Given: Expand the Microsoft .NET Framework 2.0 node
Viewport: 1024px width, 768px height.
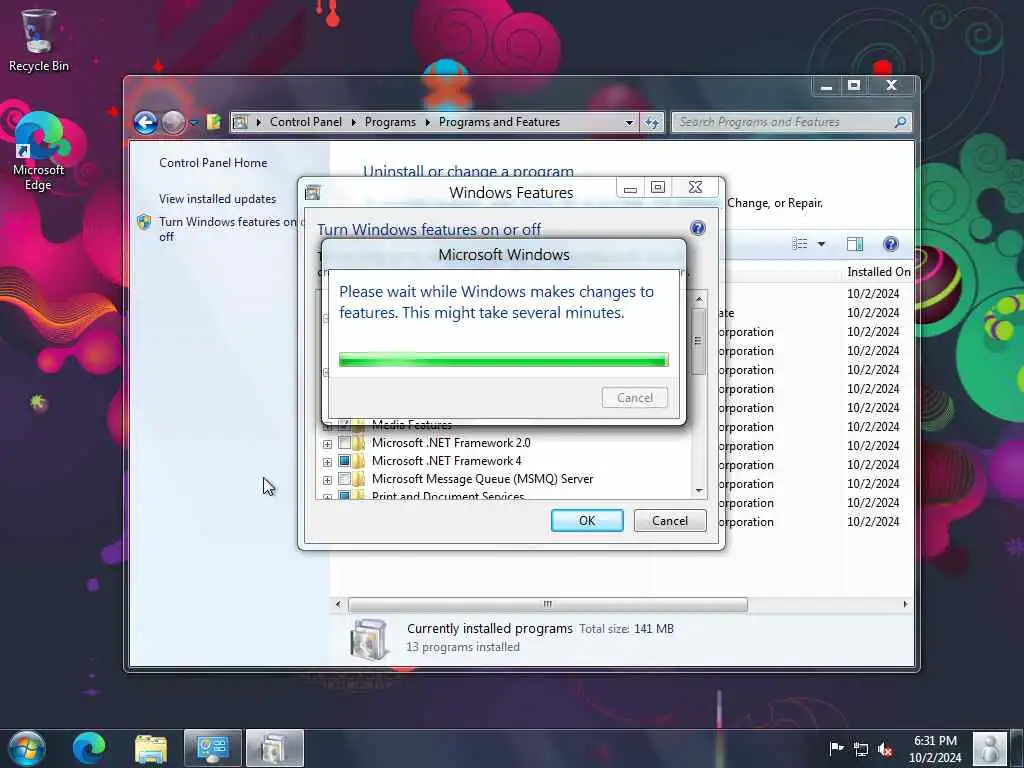Looking at the screenshot, I should click(327, 443).
